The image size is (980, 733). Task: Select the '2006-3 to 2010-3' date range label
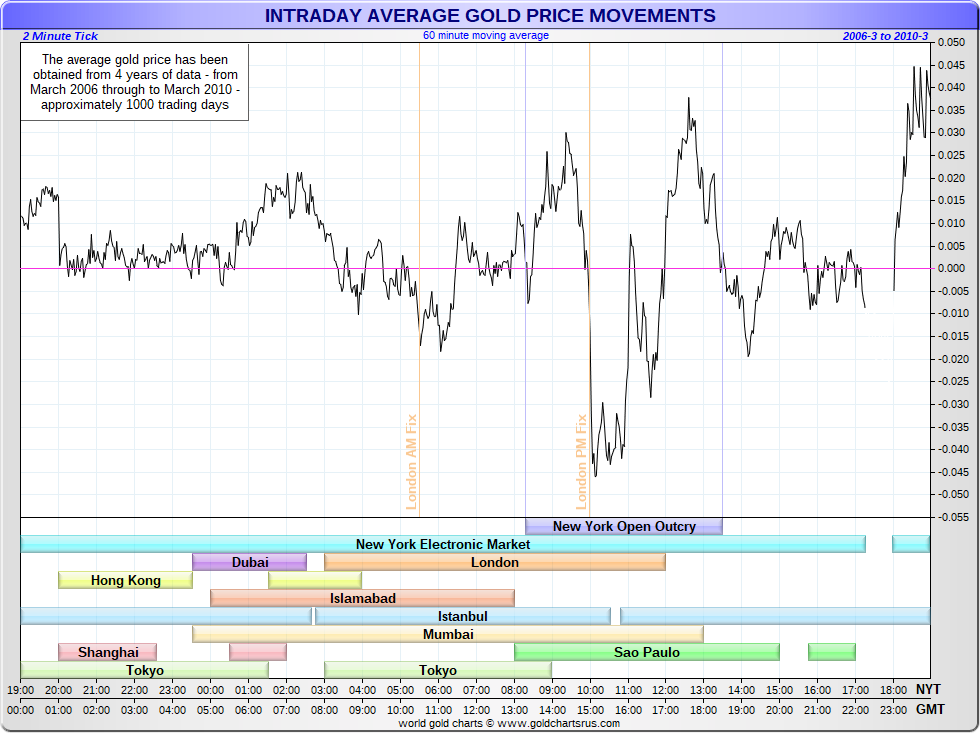point(885,36)
